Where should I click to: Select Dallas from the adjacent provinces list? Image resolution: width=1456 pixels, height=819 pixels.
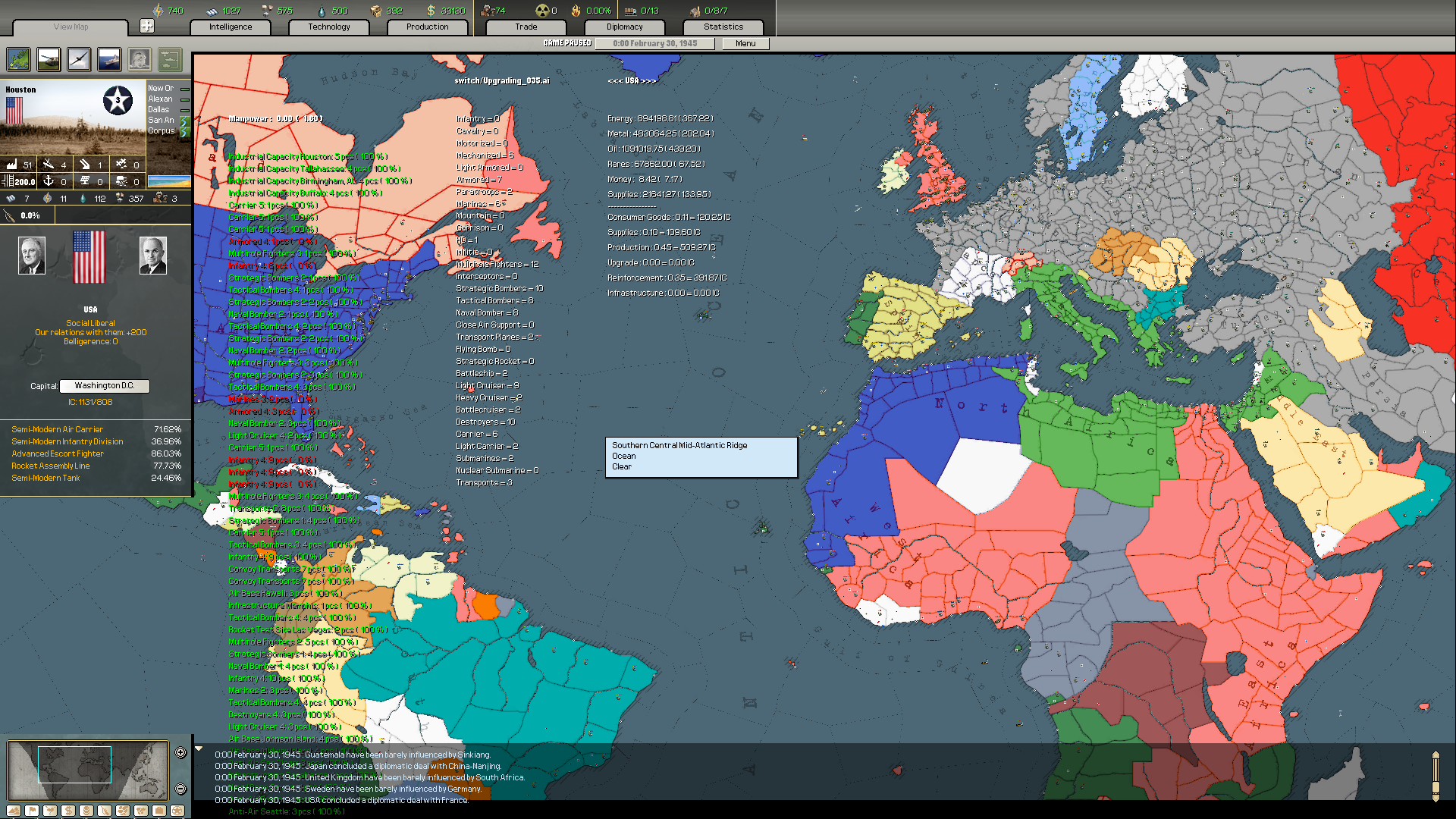point(158,109)
